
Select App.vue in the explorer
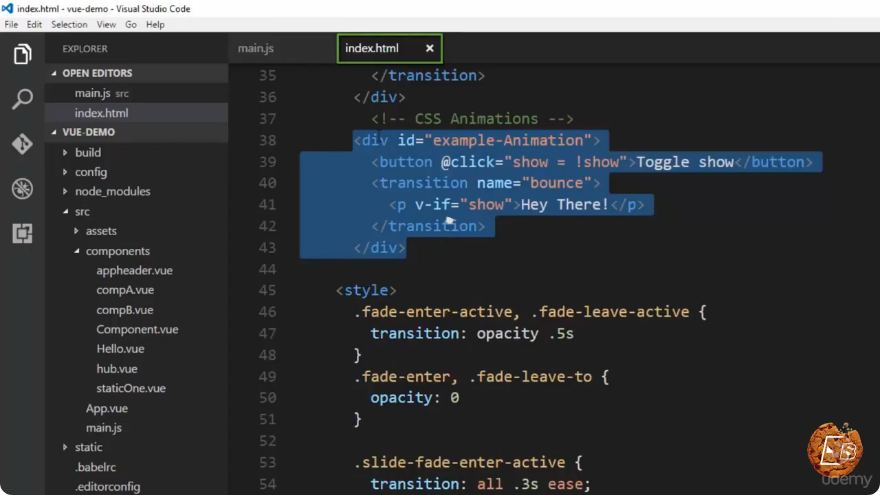pyautogui.click(x=107, y=408)
